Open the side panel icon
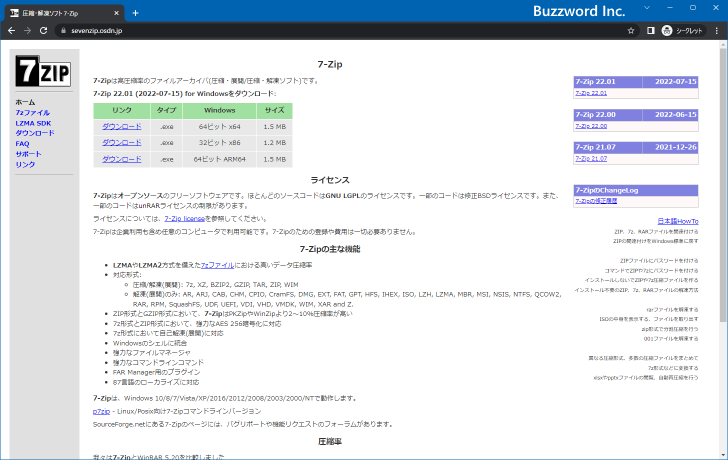 (x=650, y=31)
